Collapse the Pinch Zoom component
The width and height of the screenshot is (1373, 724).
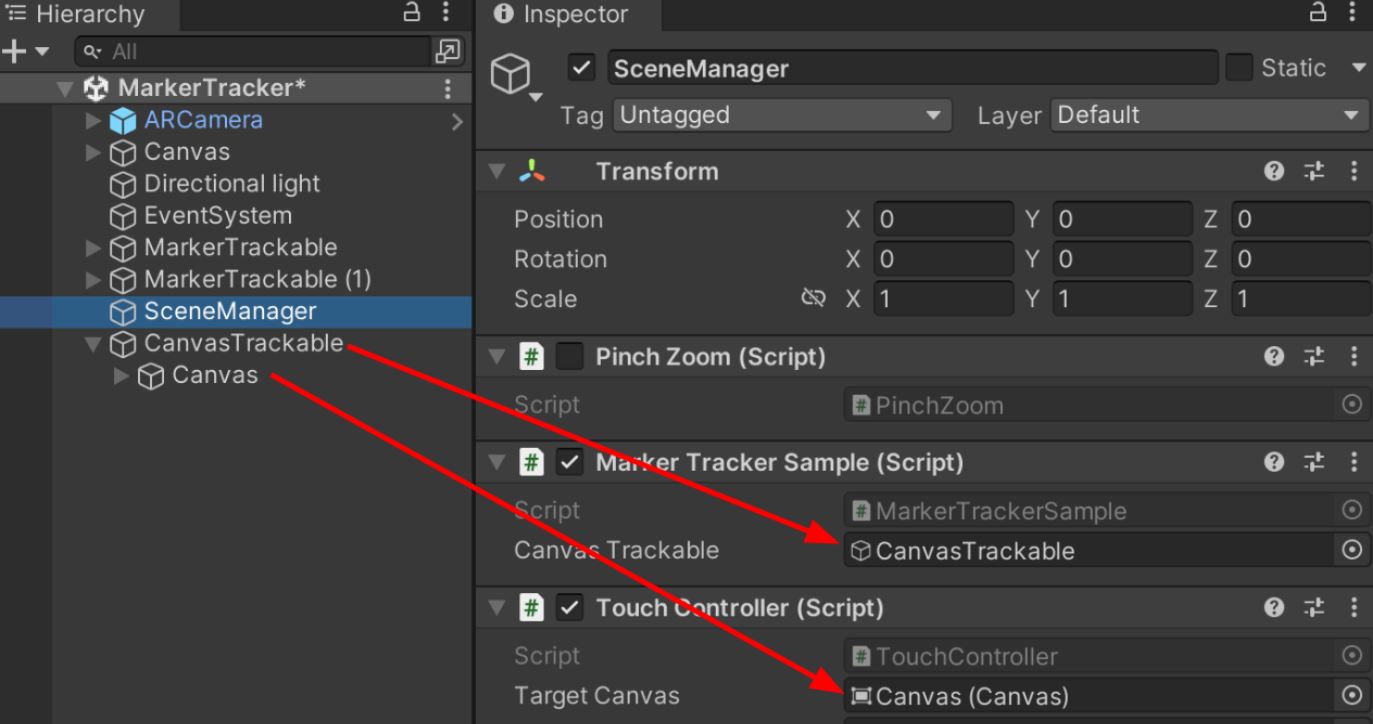tap(497, 357)
